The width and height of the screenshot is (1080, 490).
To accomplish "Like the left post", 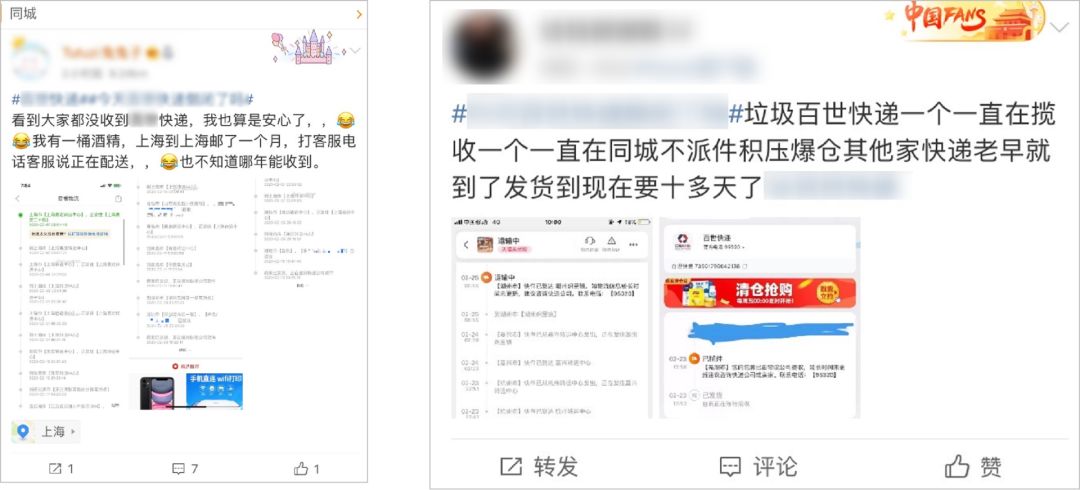I will 307,469.
